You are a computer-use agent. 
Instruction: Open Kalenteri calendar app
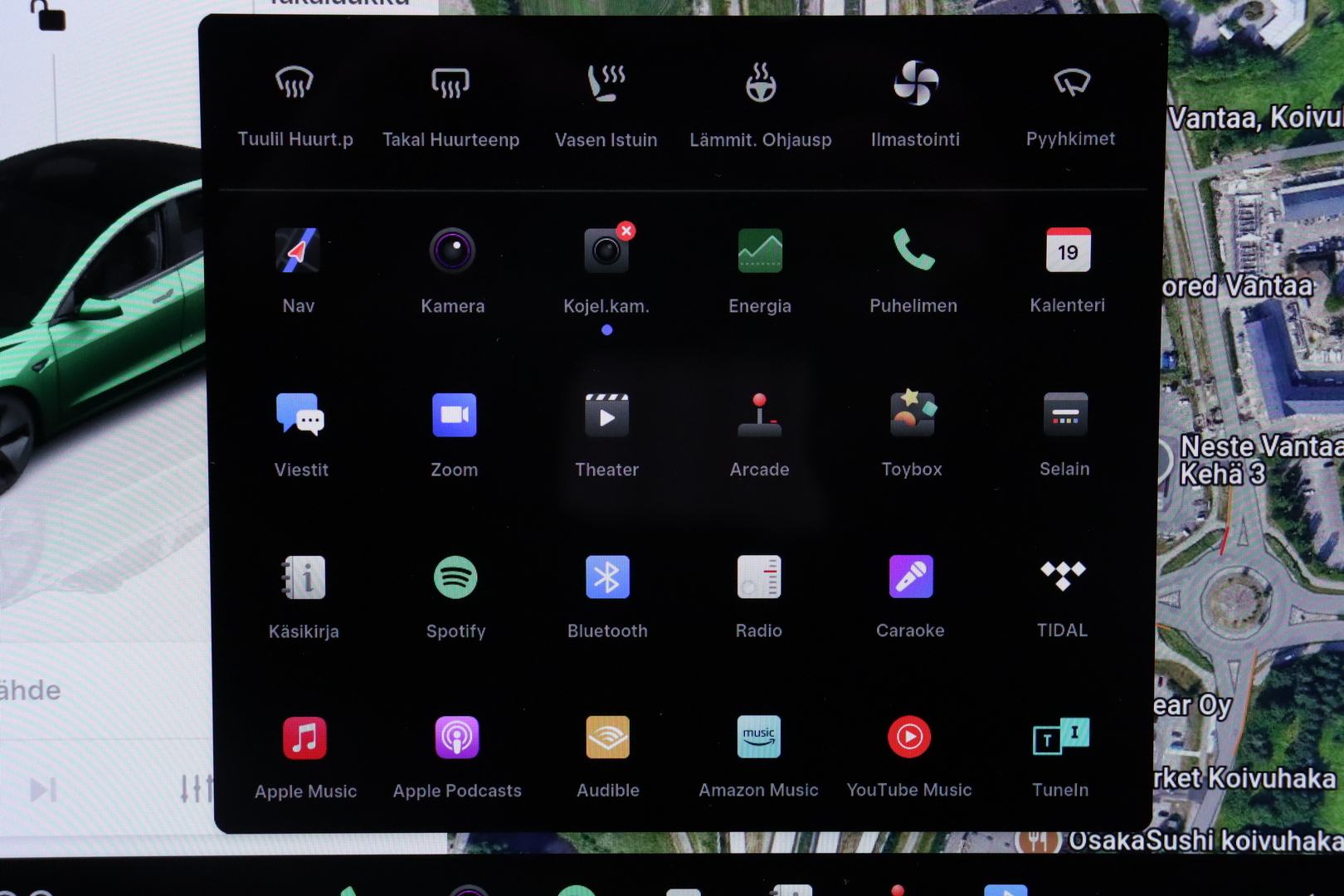coord(1068,251)
